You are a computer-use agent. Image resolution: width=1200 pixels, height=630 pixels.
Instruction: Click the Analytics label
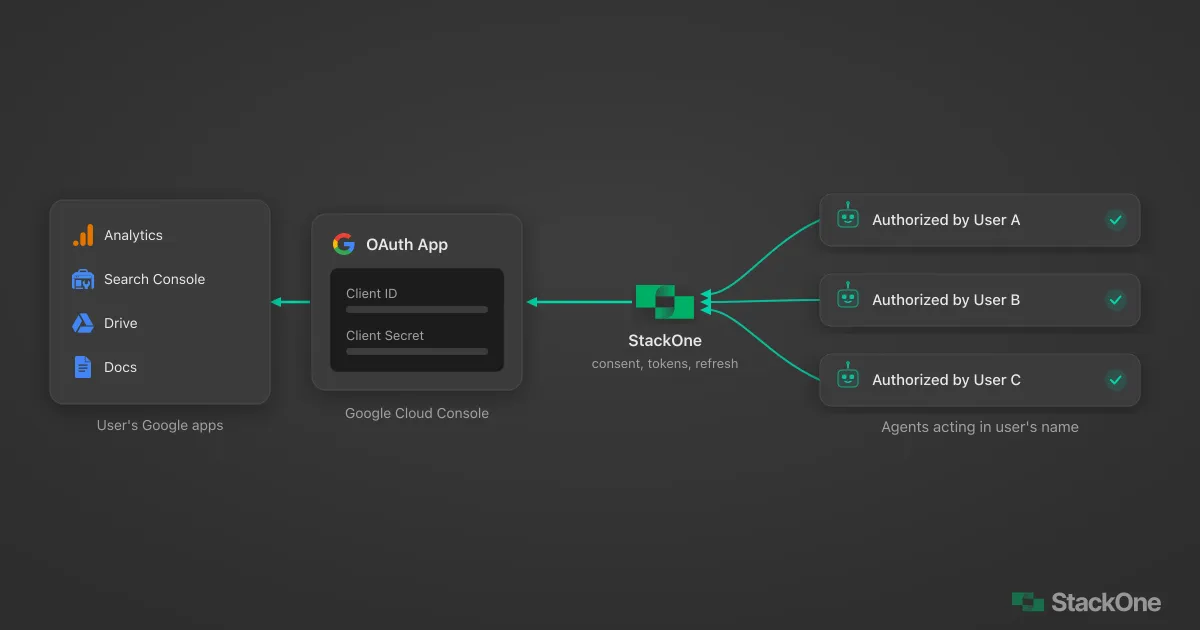click(133, 235)
